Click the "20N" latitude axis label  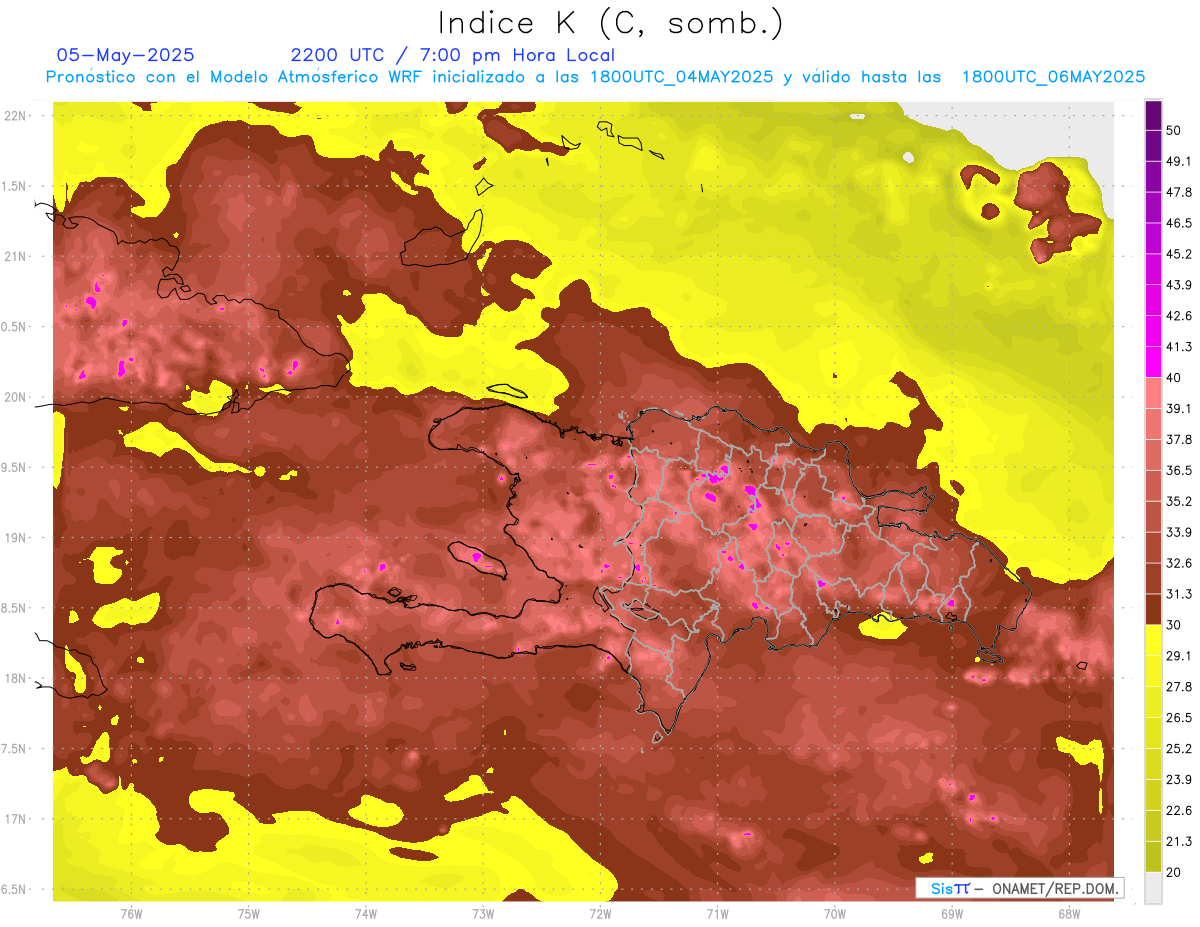tap(15, 397)
